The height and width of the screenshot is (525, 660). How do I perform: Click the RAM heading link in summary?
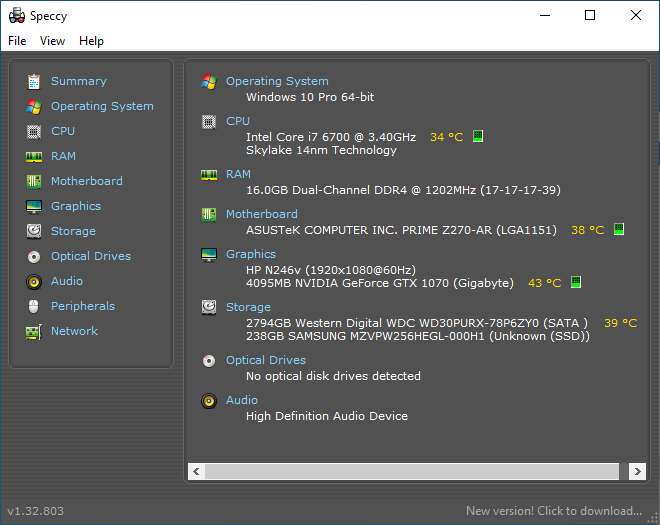[x=238, y=174]
